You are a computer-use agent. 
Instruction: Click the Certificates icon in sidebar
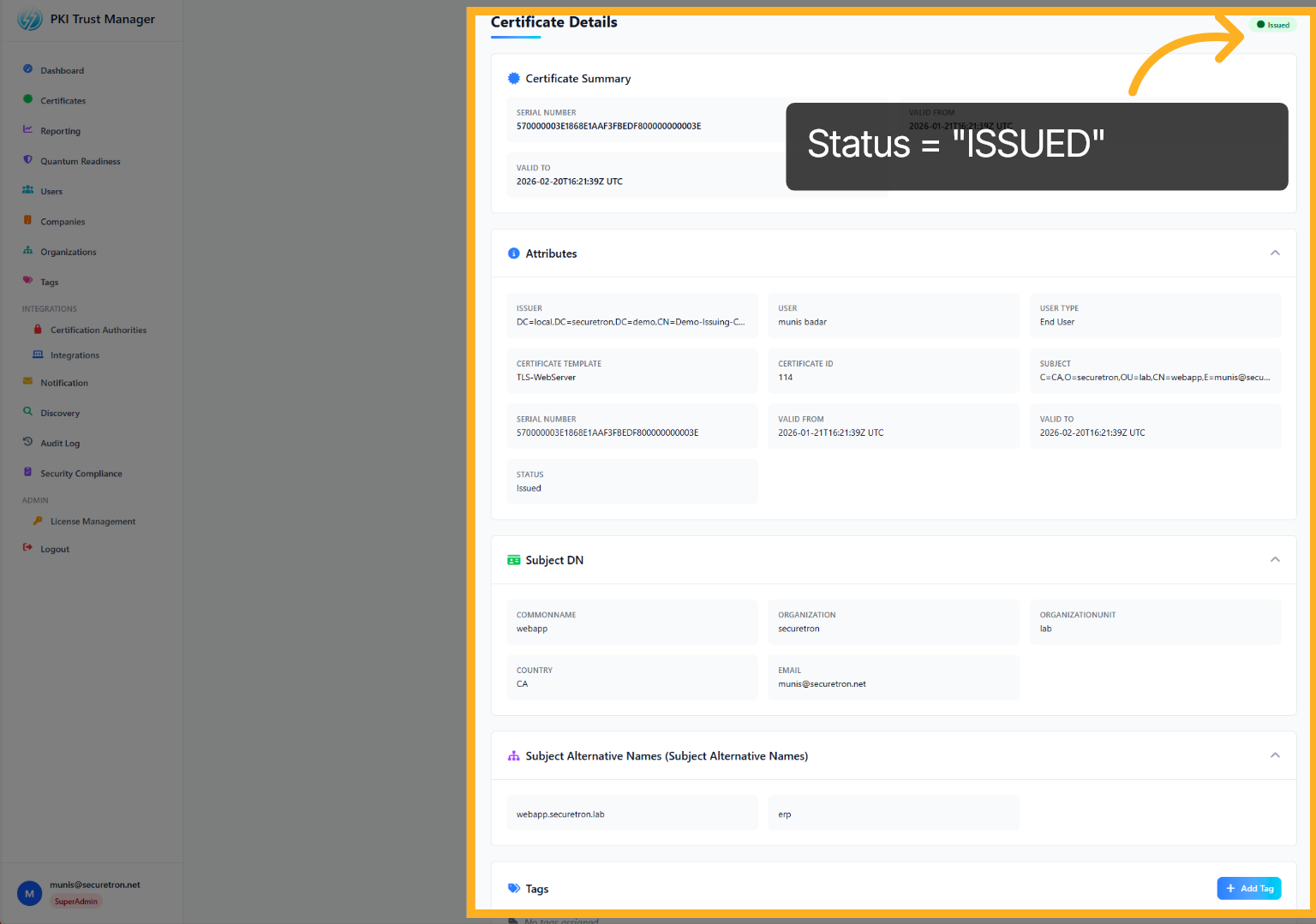(x=27, y=99)
